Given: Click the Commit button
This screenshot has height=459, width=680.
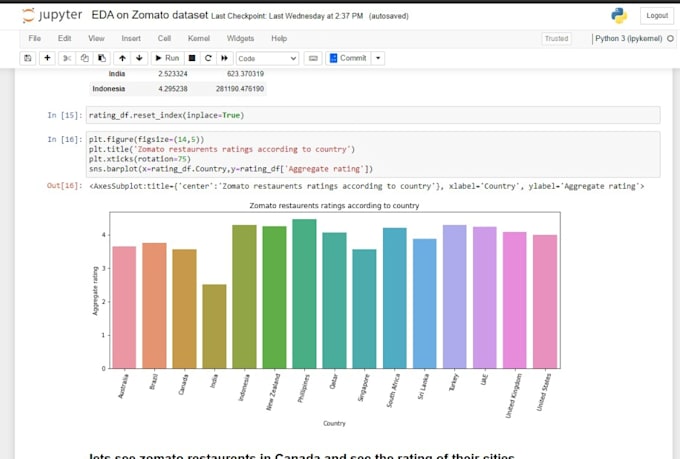Looking at the screenshot, I should (x=348, y=58).
